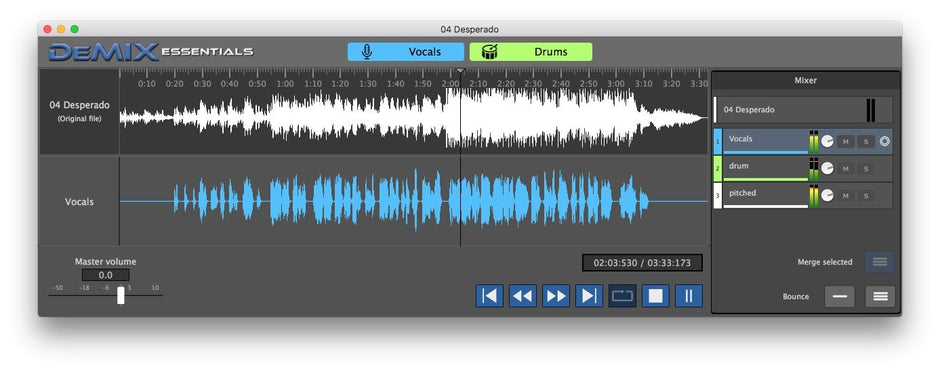Image resolution: width=940 pixels, height=371 pixels.
Task: Solo the pitched track in the mixer
Action: pos(866,195)
